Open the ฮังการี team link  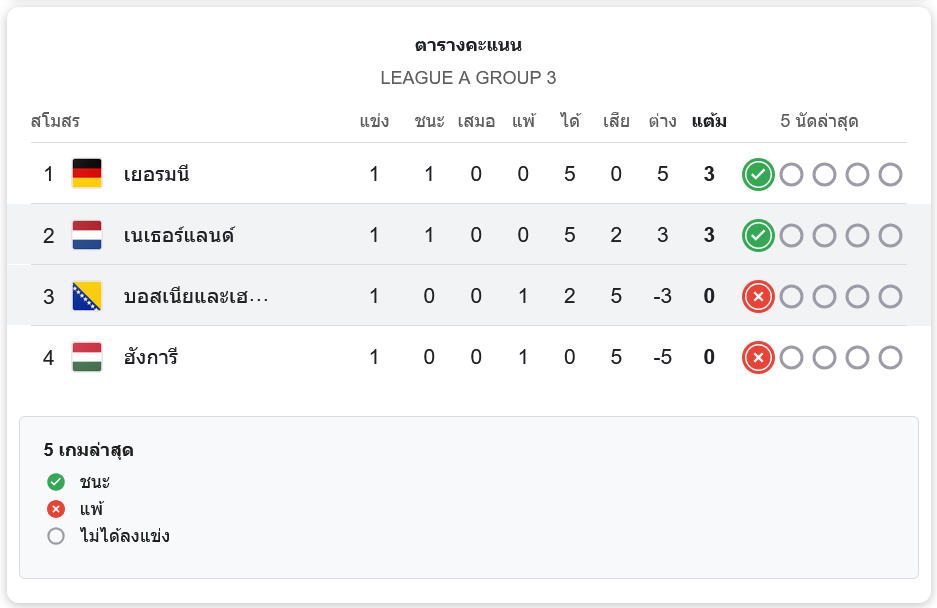(151, 358)
